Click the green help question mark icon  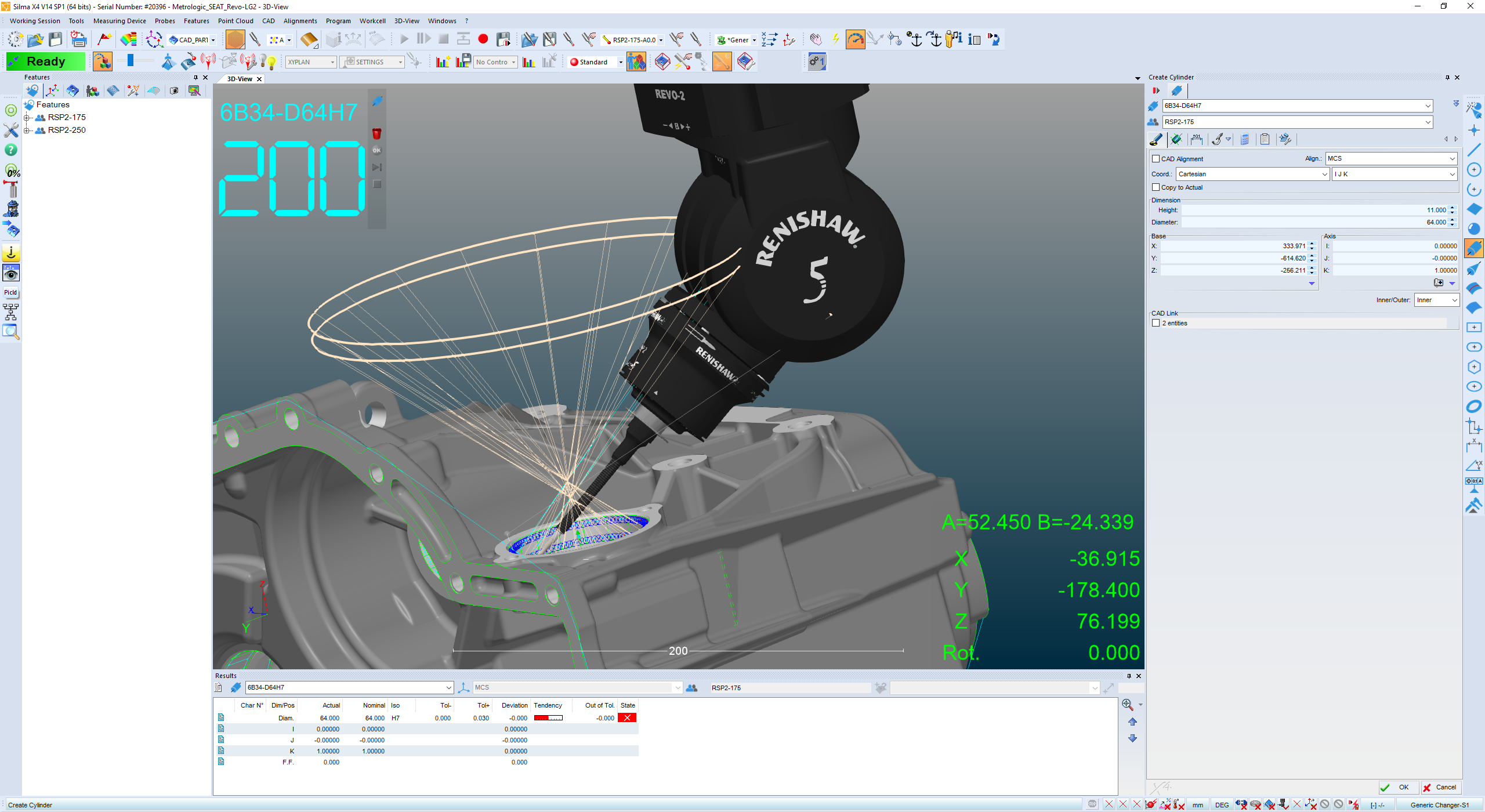point(11,150)
